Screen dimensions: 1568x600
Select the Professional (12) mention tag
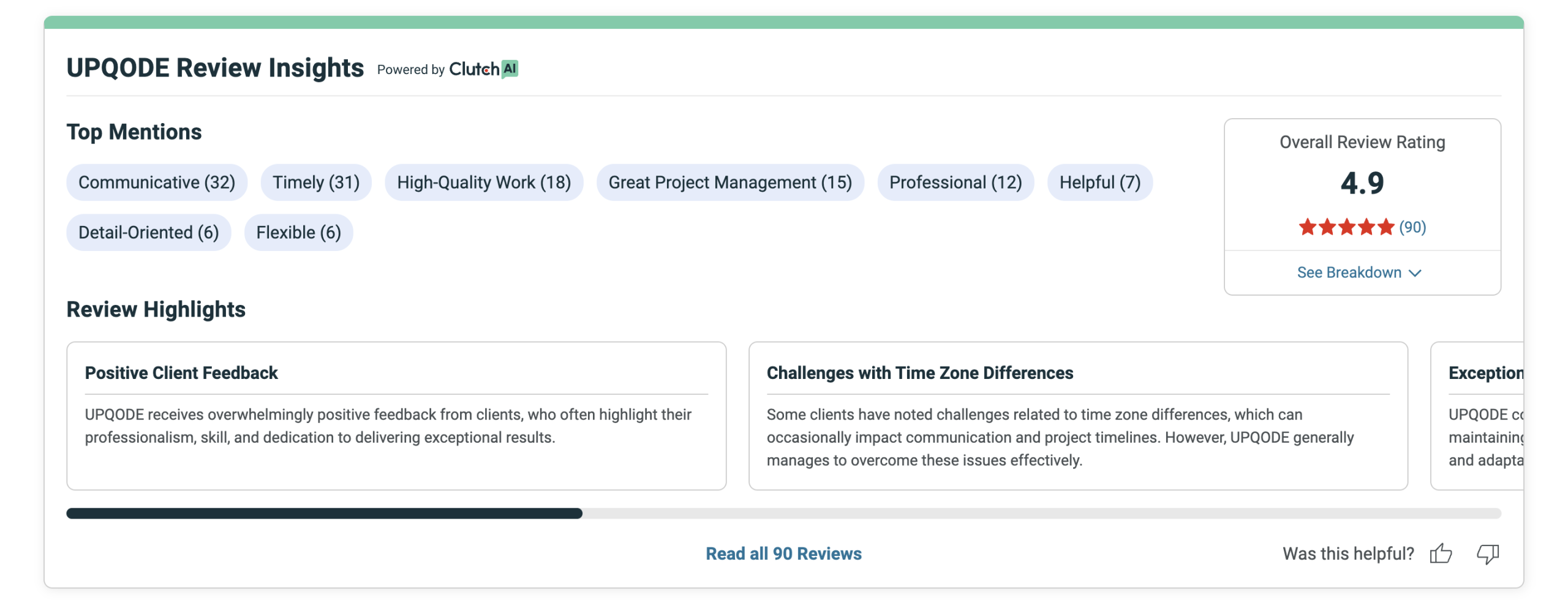click(956, 182)
